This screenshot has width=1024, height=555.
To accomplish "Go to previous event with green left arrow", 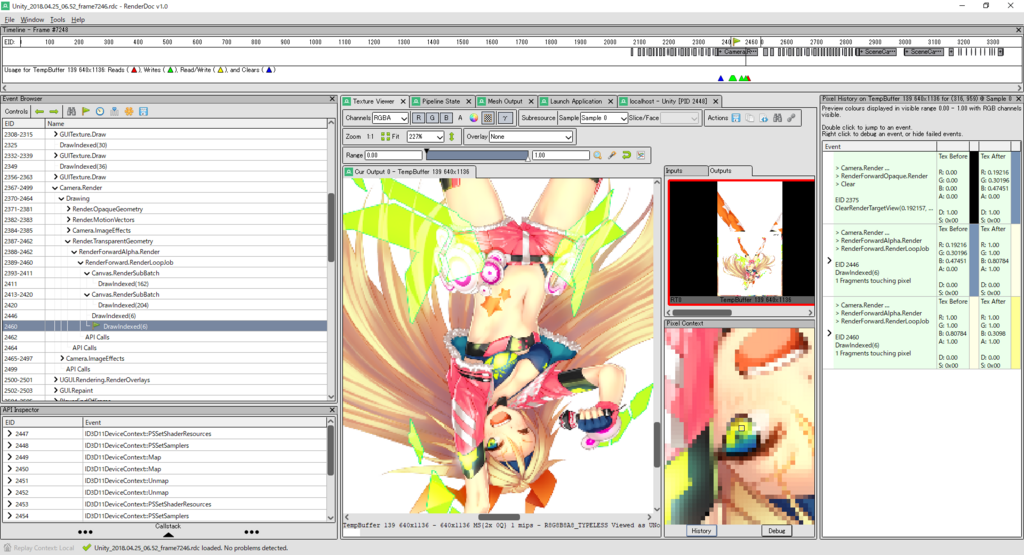I will 39,112.
